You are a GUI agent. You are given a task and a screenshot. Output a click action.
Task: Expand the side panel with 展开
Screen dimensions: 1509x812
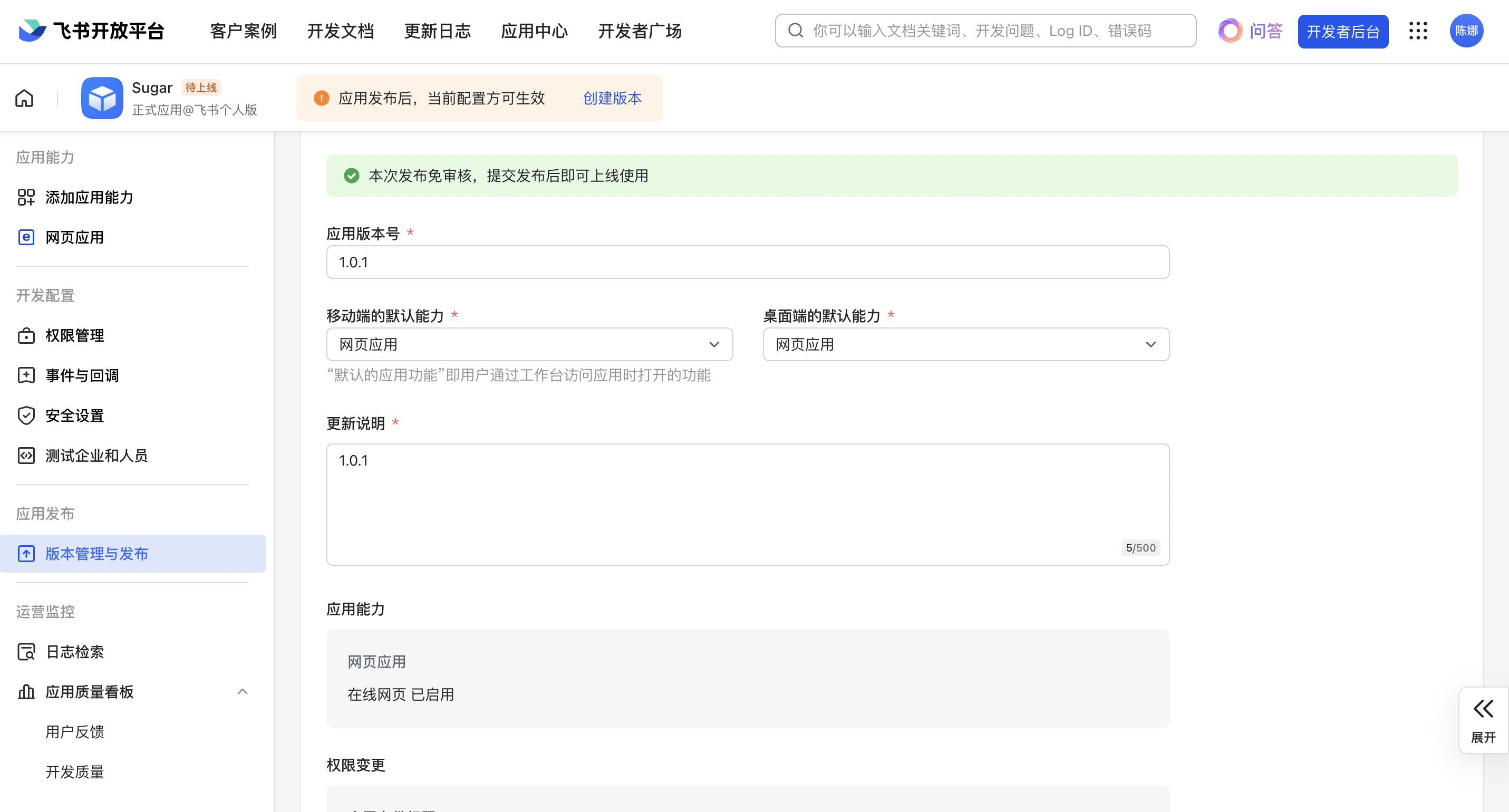click(1483, 720)
